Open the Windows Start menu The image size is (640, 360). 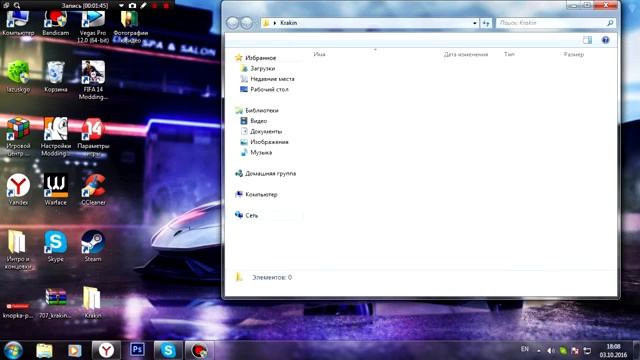13,351
